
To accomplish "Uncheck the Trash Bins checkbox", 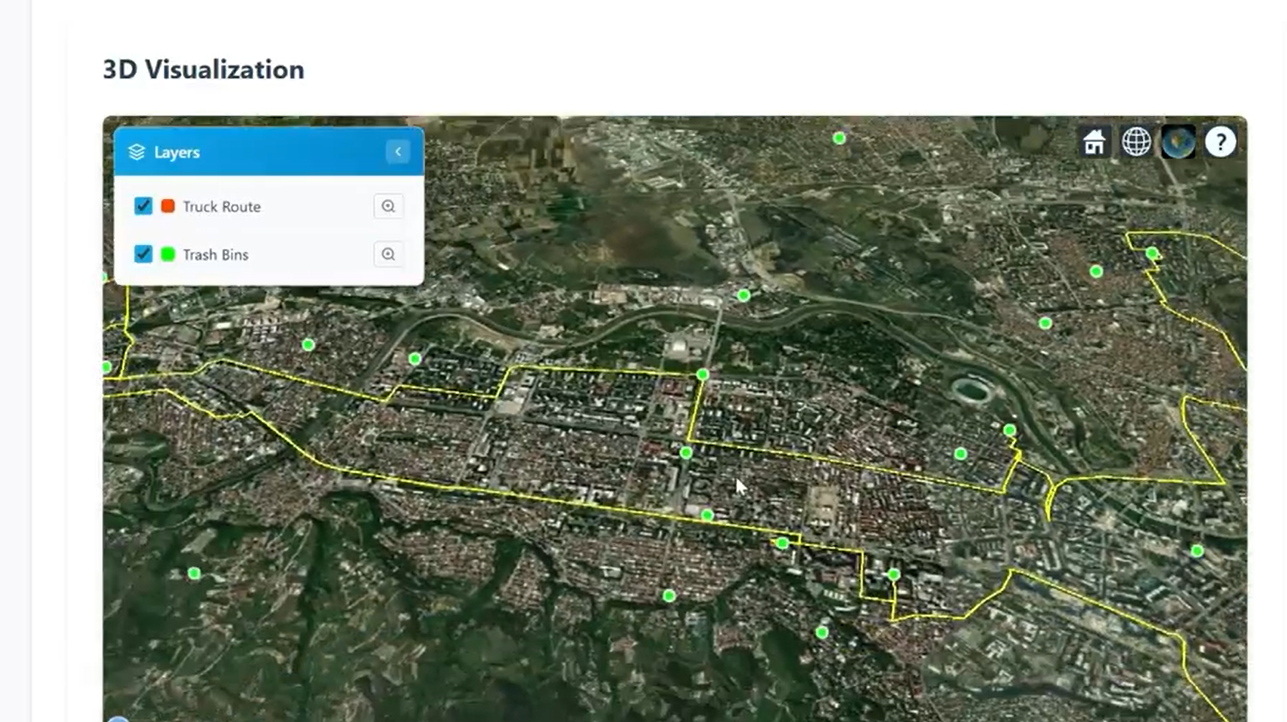I will [x=143, y=254].
